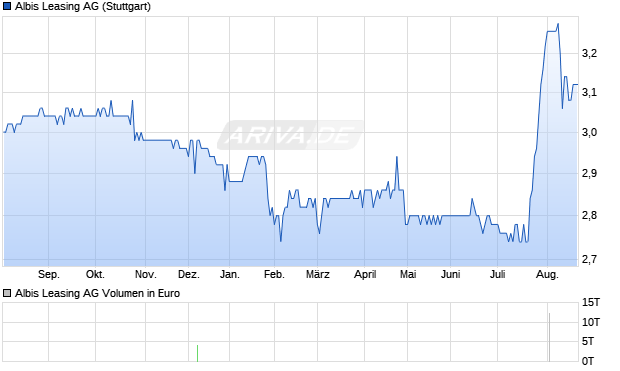
Task: Click the August price peak above 3,2
Action: click(558, 25)
